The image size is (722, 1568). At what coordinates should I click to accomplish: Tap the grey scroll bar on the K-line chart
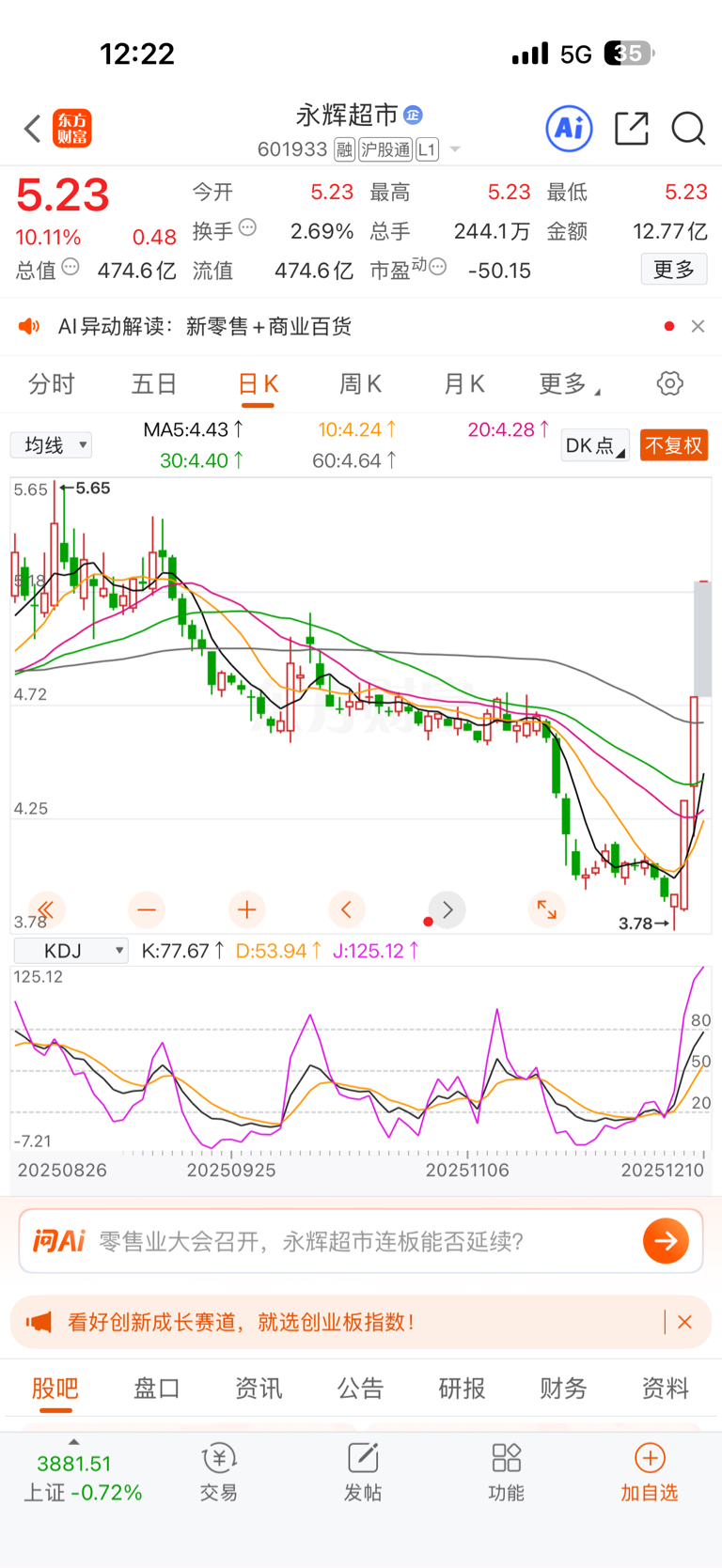pos(702,639)
